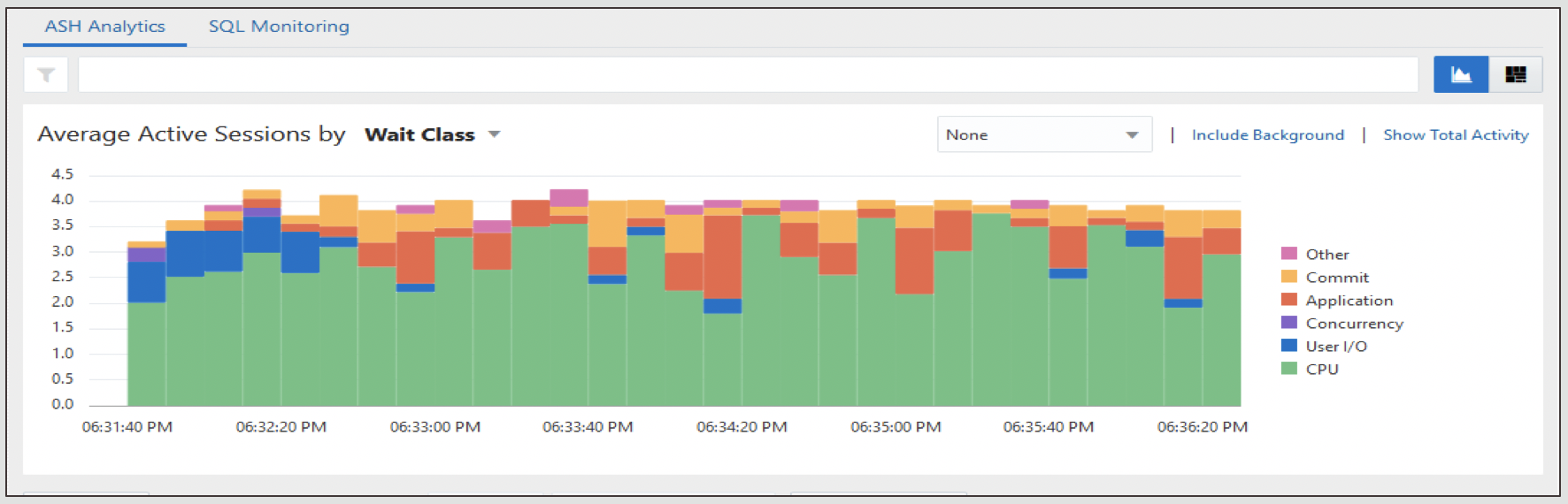
Task: Click the CPU legend color swatch
Action: point(1289,369)
